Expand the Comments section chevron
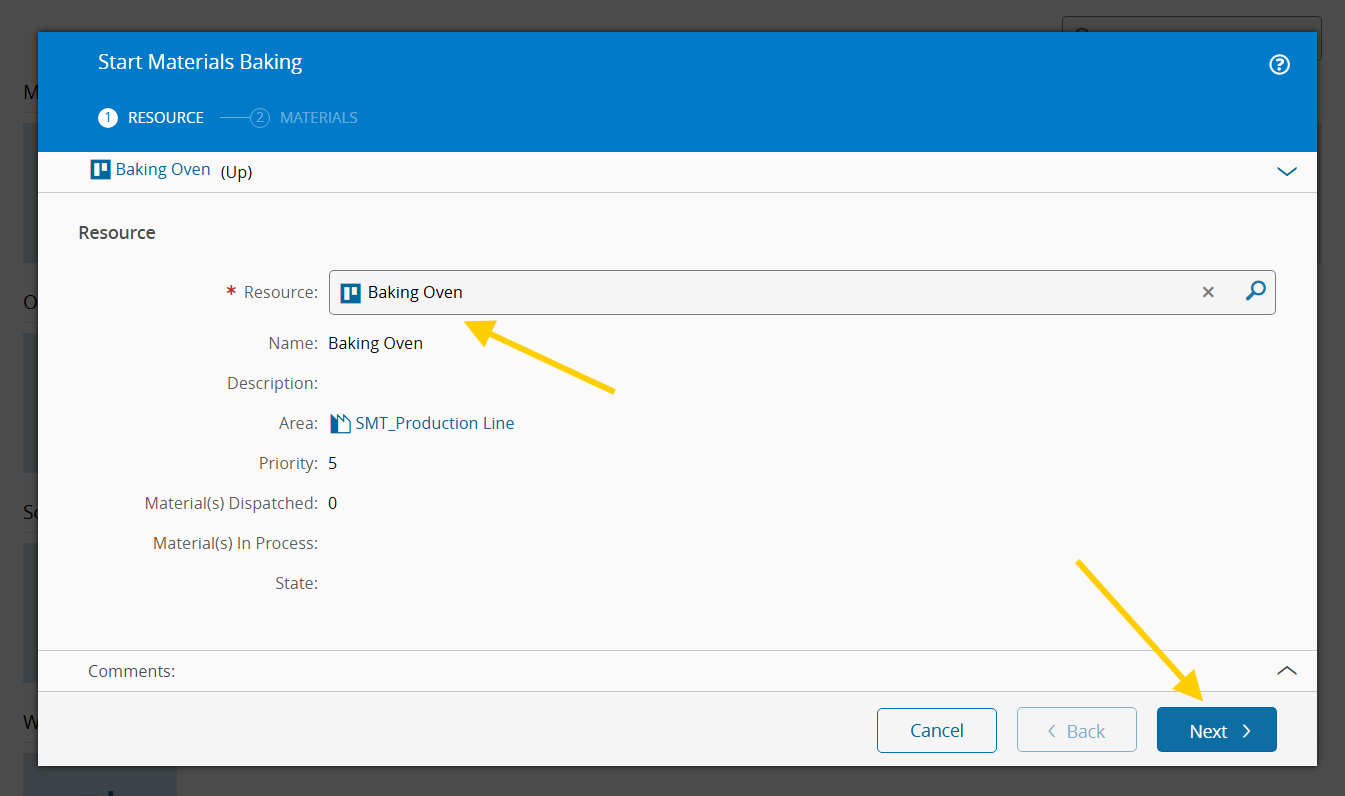Image resolution: width=1345 pixels, height=796 pixels. (x=1287, y=671)
